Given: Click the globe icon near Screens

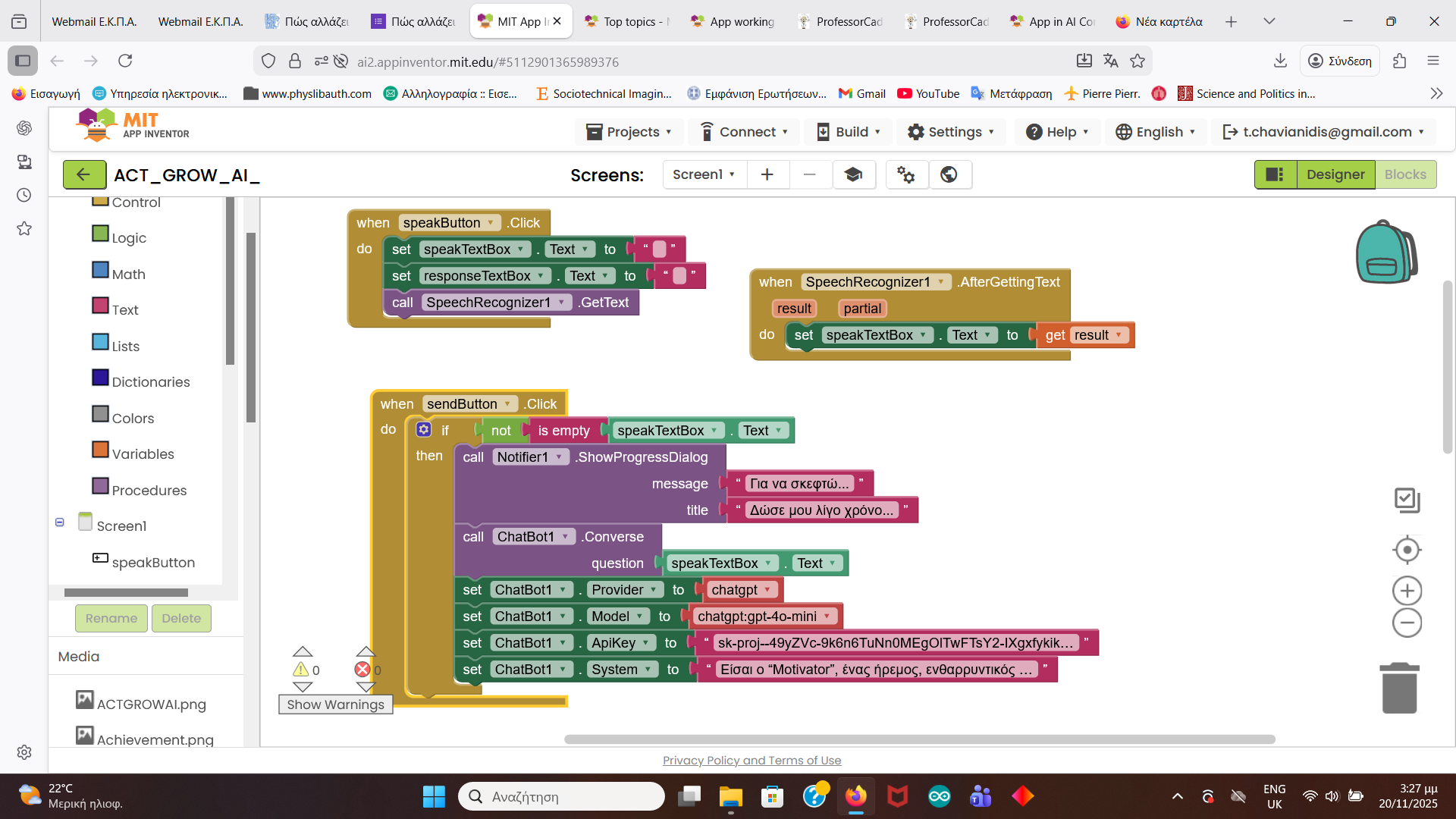Looking at the screenshot, I should click(949, 175).
